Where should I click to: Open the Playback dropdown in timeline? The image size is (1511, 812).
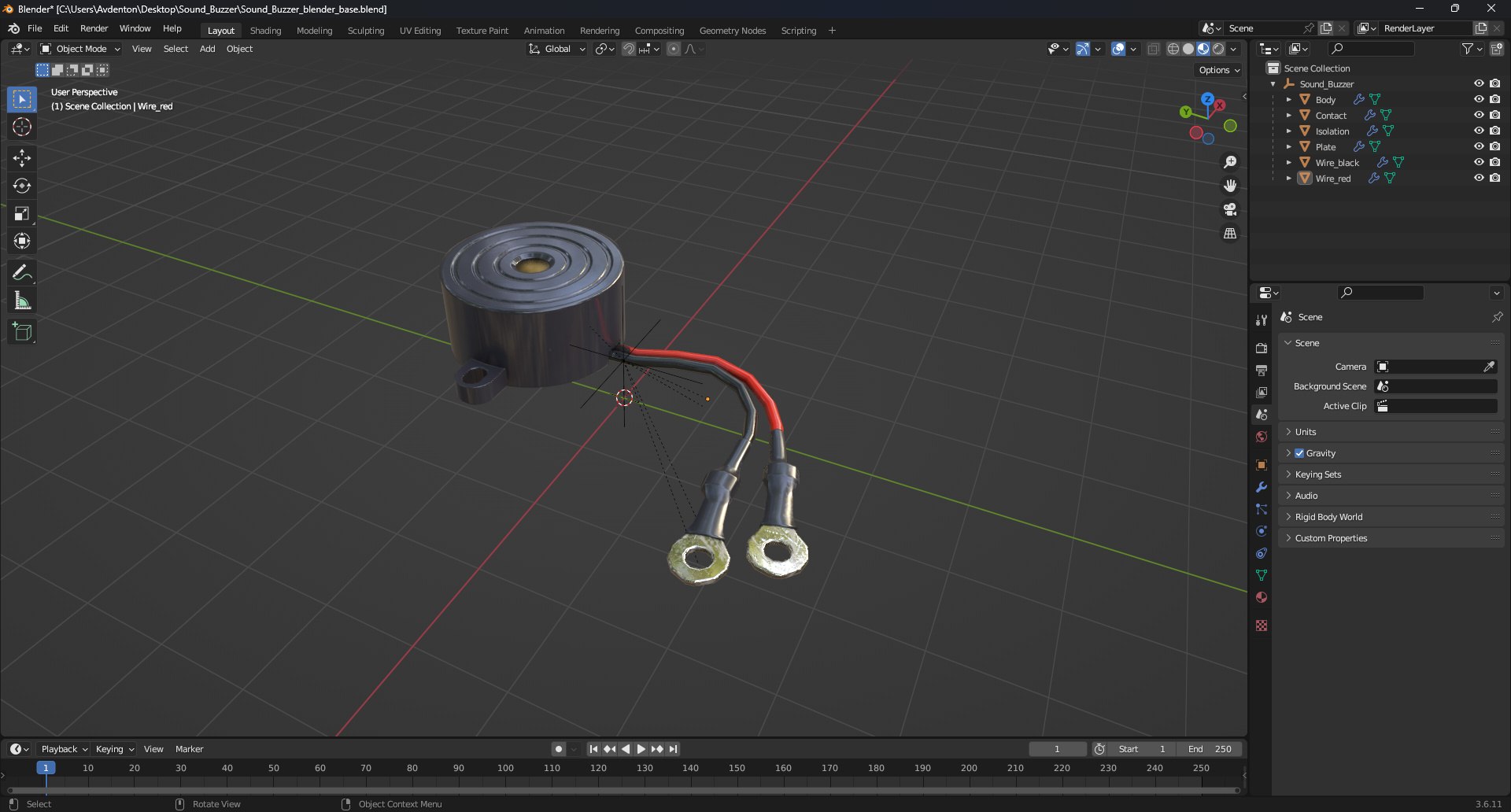coord(64,749)
